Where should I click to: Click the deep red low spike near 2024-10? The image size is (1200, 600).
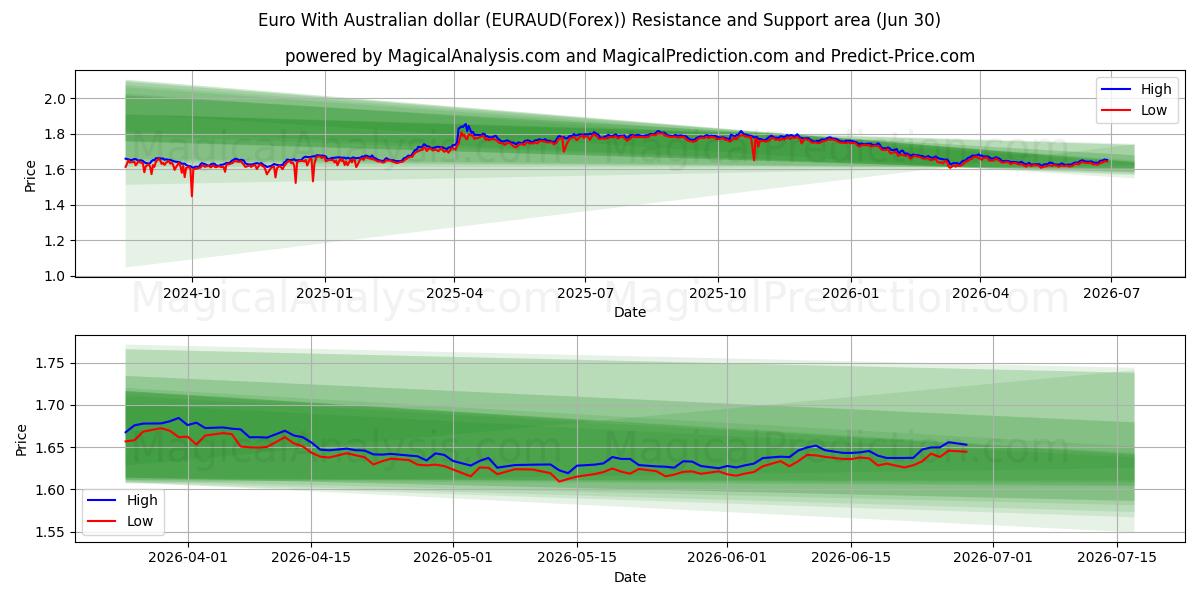192,195
